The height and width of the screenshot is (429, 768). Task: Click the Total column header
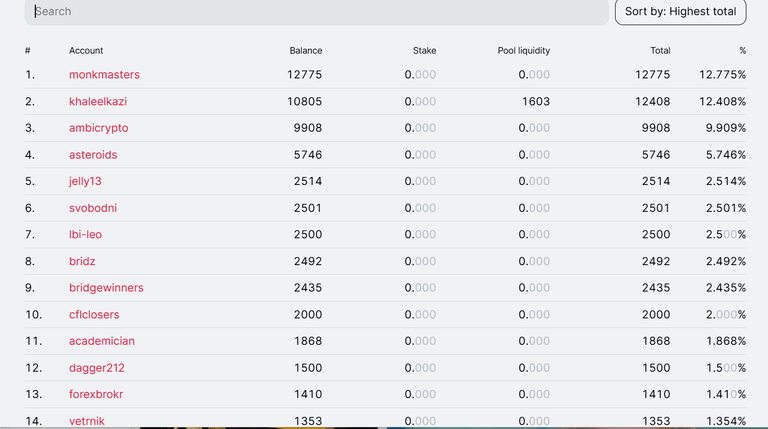pyautogui.click(x=660, y=50)
